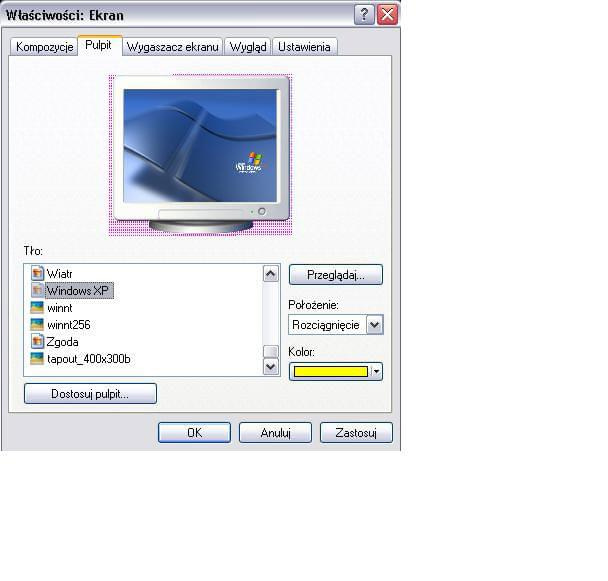Click the yellow Kolor swatch
The image size is (608, 581).
pyautogui.click(x=331, y=372)
